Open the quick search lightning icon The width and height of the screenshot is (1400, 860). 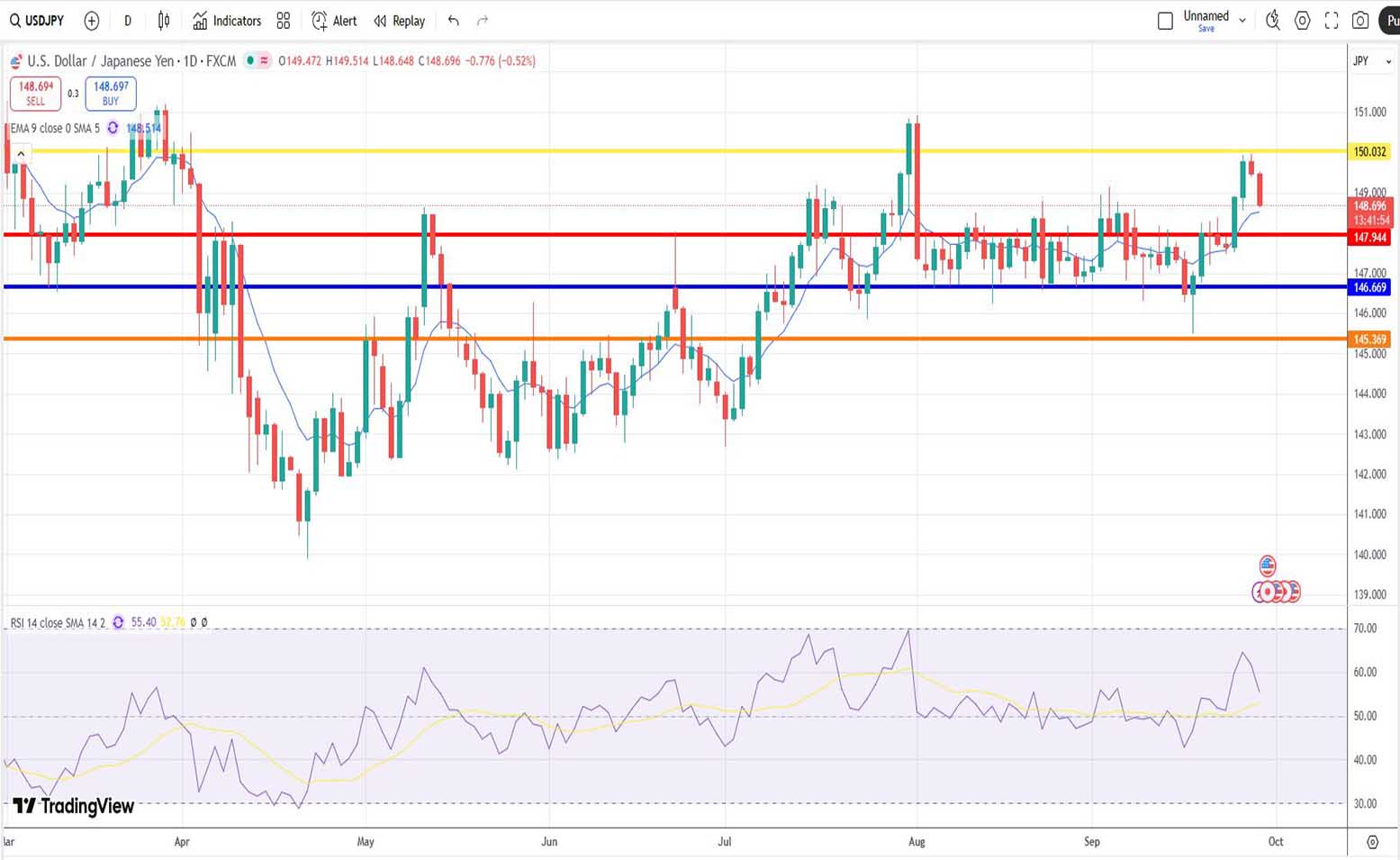point(1273,21)
